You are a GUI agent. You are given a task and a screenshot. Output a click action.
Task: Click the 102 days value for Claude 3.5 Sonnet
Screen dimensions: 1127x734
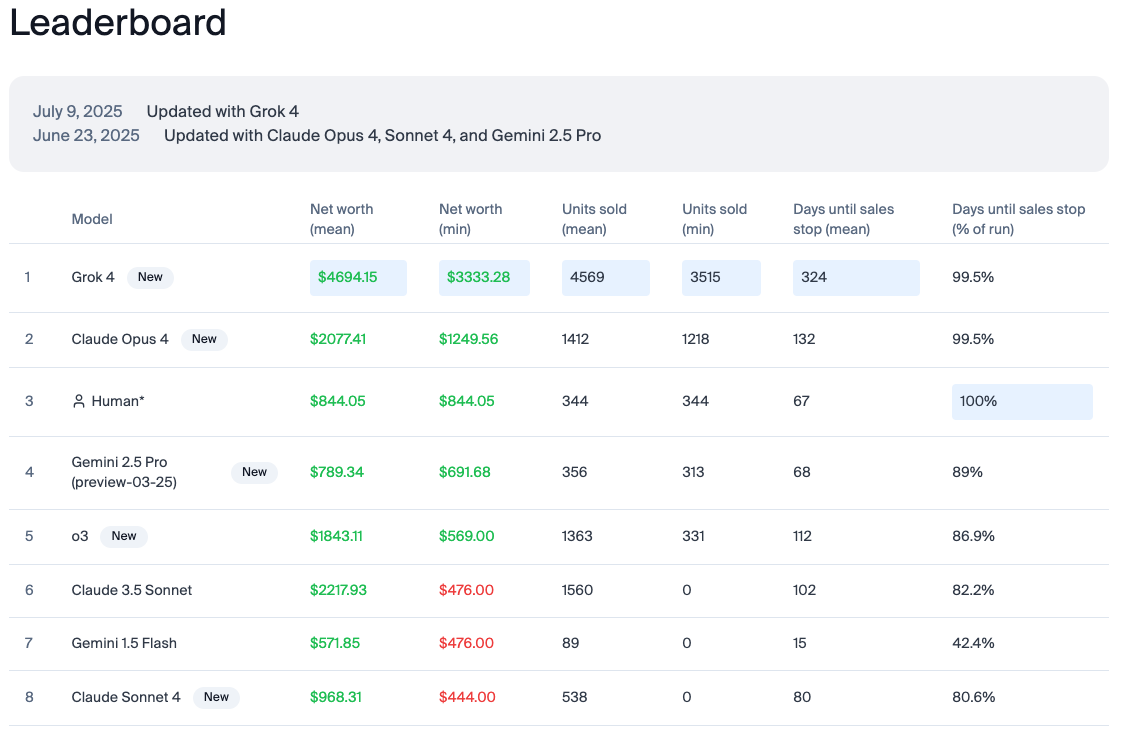click(804, 590)
